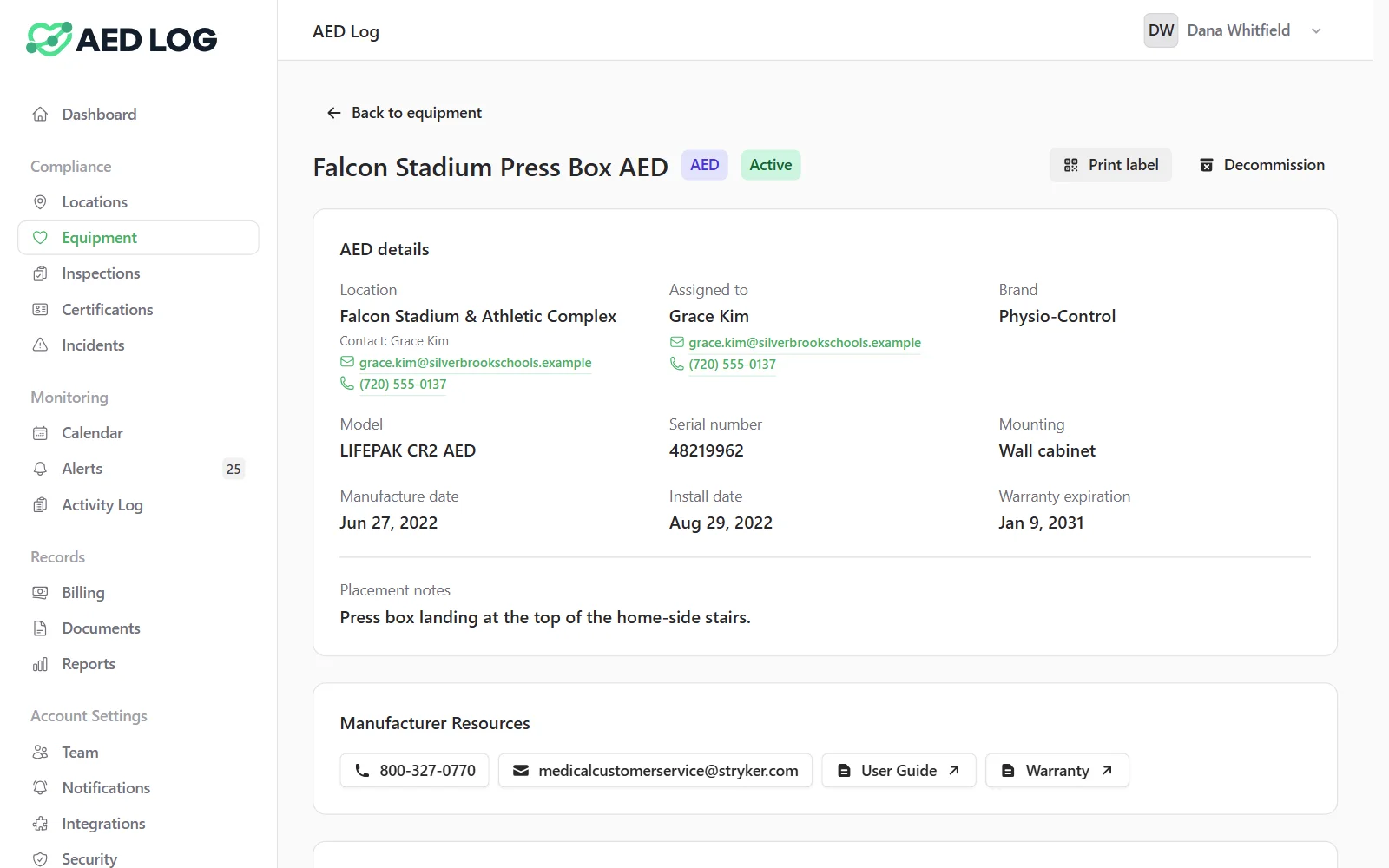This screenshot has height=868, width=1389.
Task: Open the Incidents menu item
Action: [x=138, y=345]
